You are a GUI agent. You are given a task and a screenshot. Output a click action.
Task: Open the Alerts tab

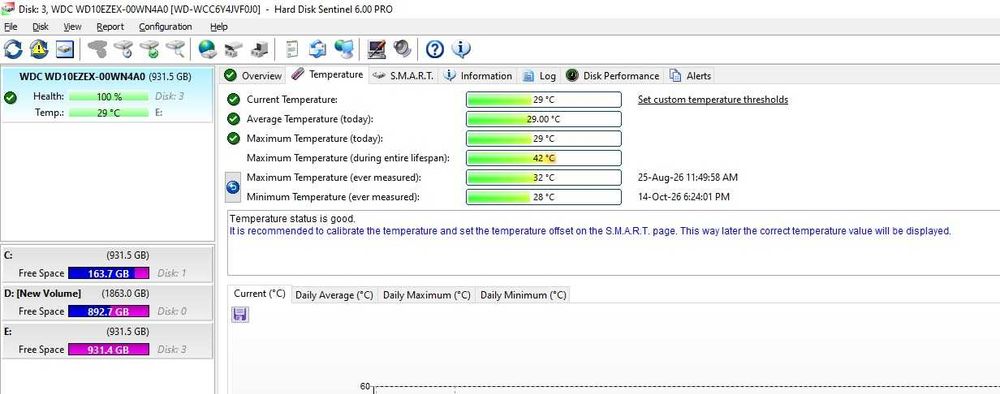[x=691, y=76]
